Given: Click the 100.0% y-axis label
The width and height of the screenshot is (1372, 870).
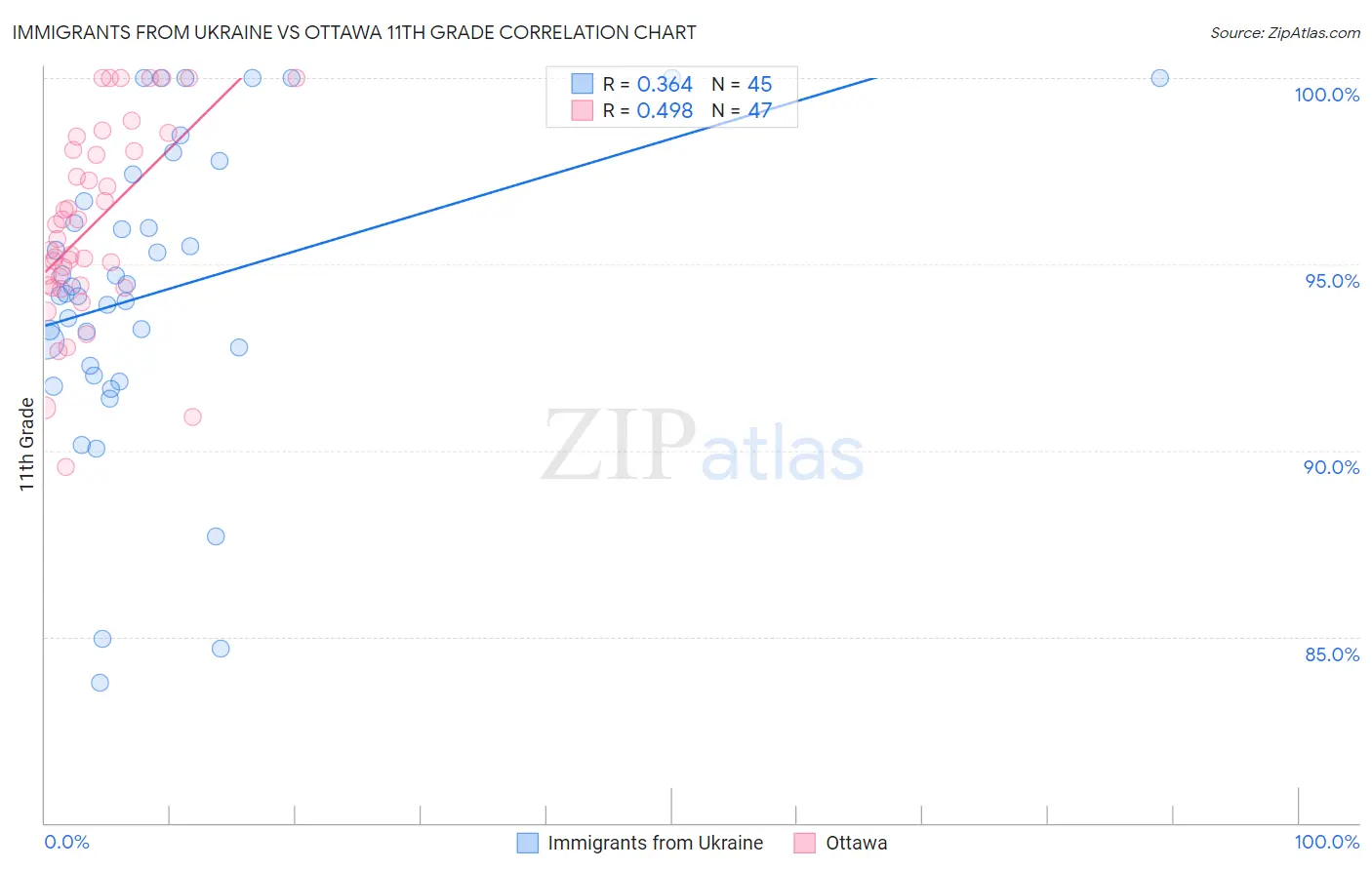Looking at the screenshot, I should tap(1327, 95).
